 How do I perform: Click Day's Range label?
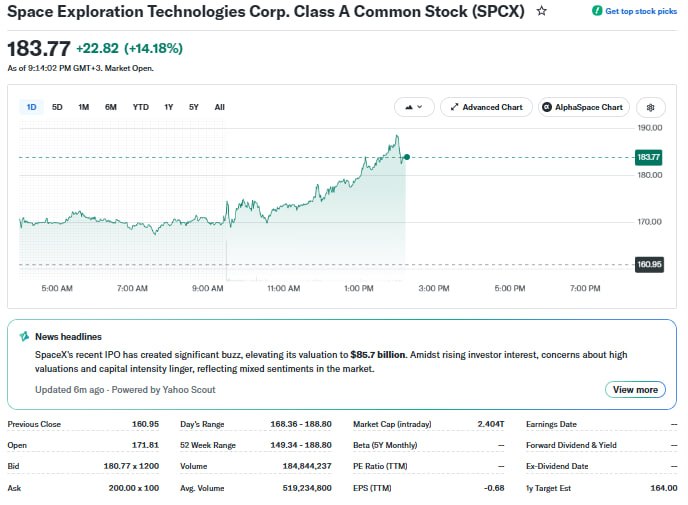point(202,424)
